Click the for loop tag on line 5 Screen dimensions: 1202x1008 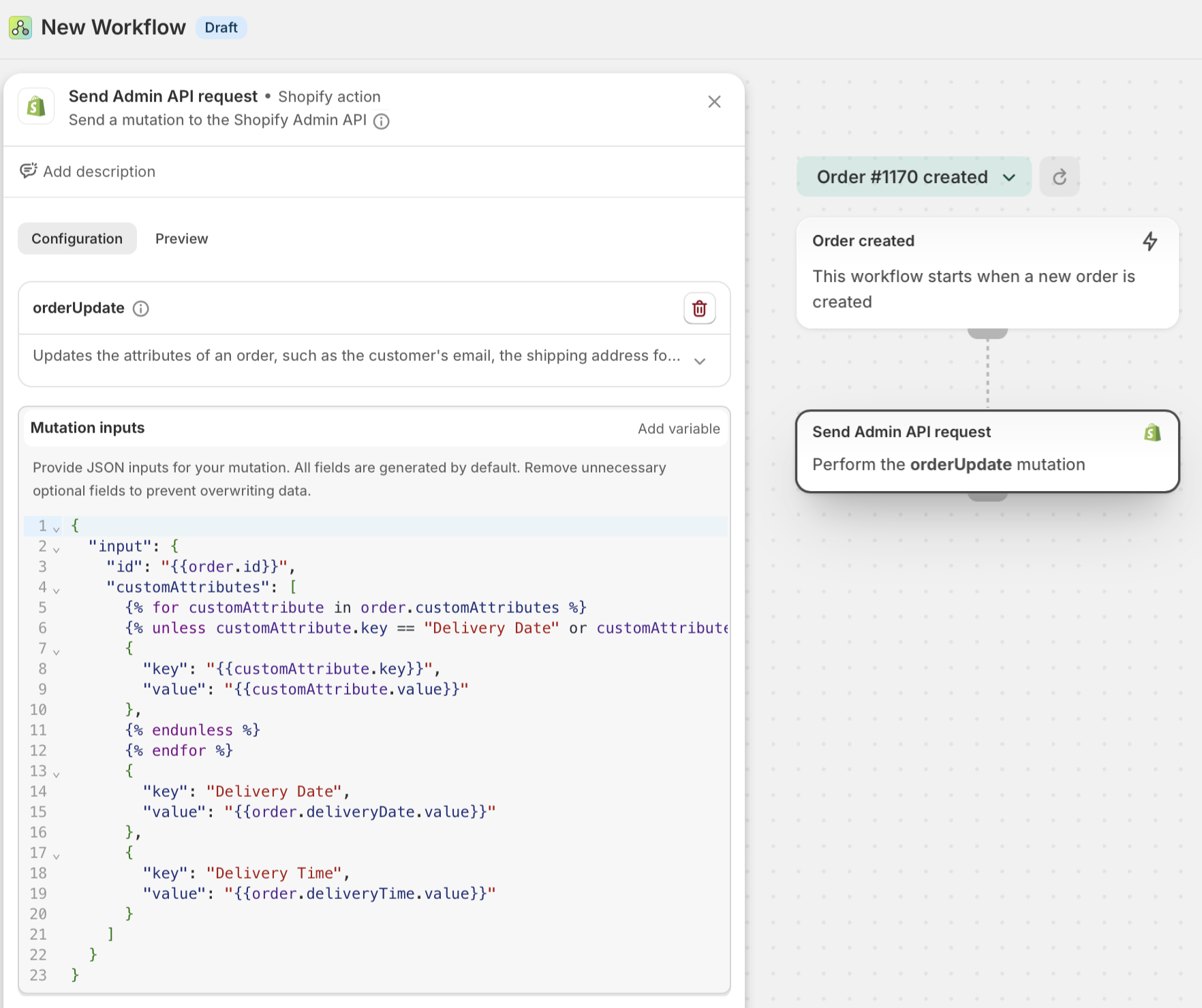[356, 608]
